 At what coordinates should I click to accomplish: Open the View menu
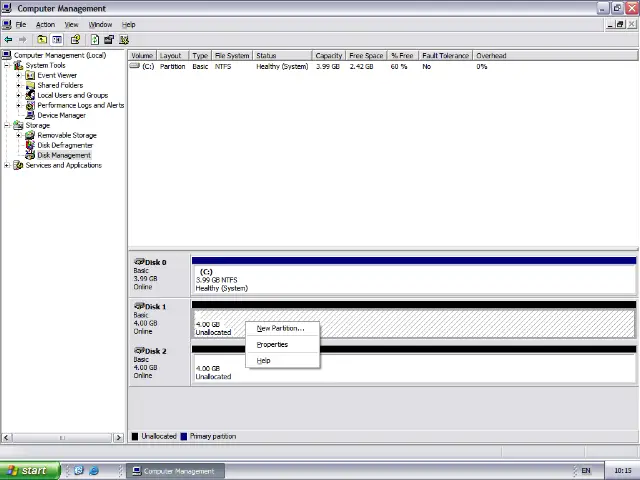(71, 24)
